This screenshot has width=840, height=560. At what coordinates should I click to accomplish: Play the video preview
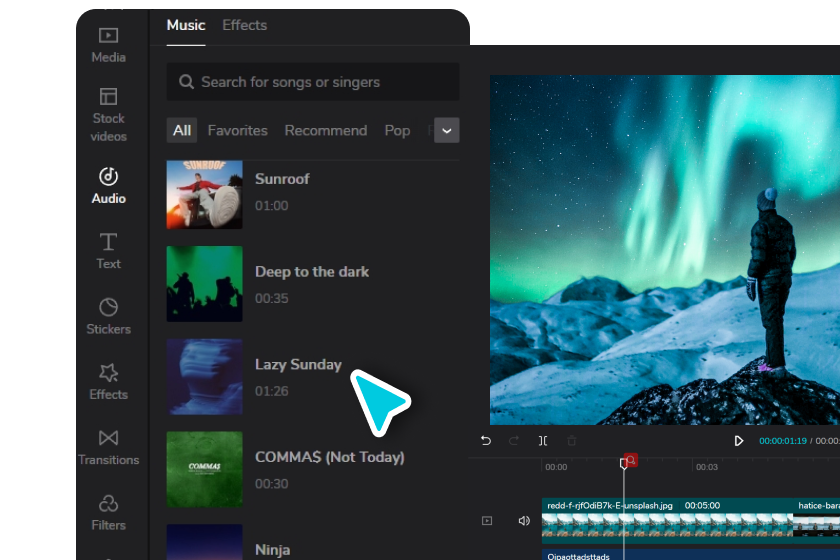click(738, 440)
